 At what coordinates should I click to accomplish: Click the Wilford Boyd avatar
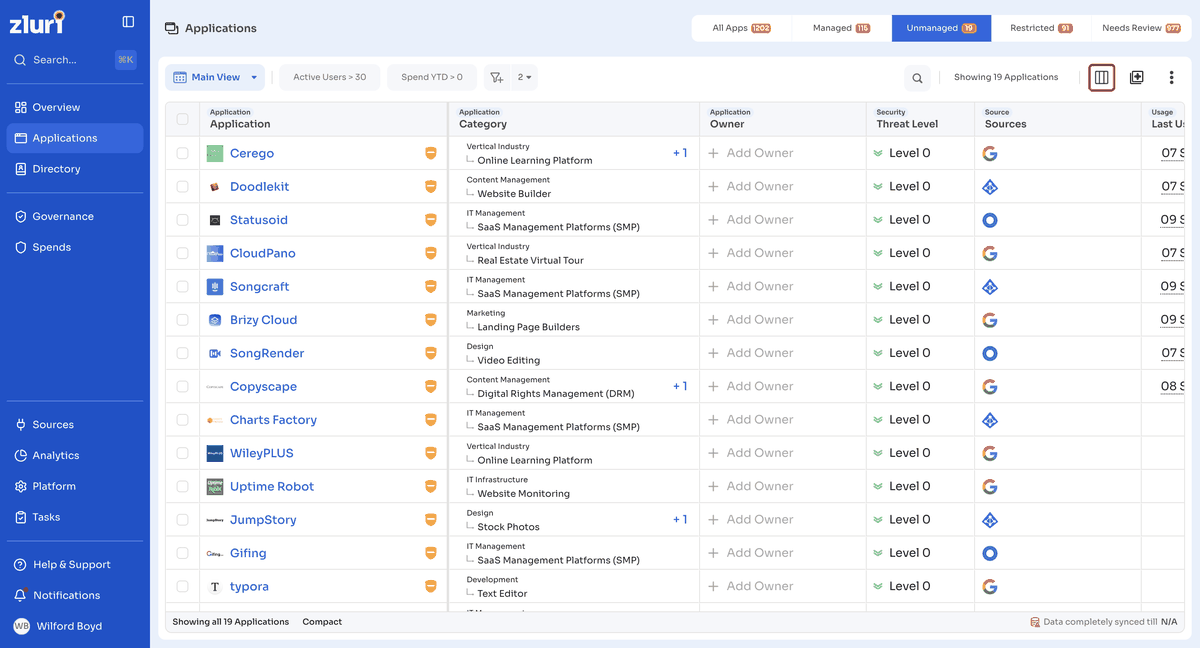coord(21,626)
